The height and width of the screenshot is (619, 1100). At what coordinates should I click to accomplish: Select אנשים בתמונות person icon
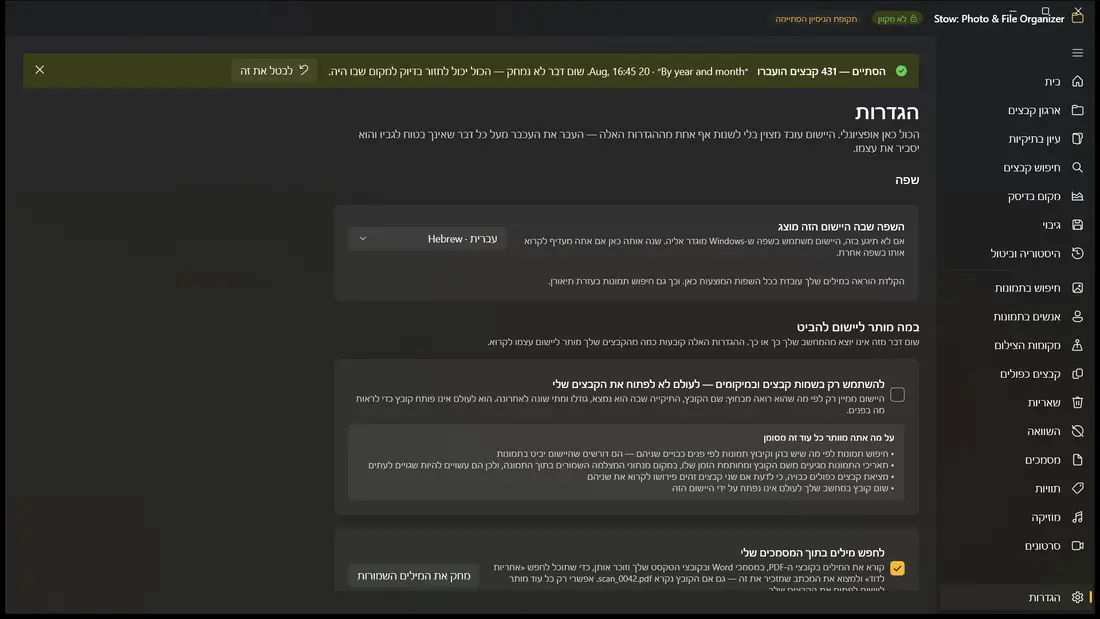1078,317
